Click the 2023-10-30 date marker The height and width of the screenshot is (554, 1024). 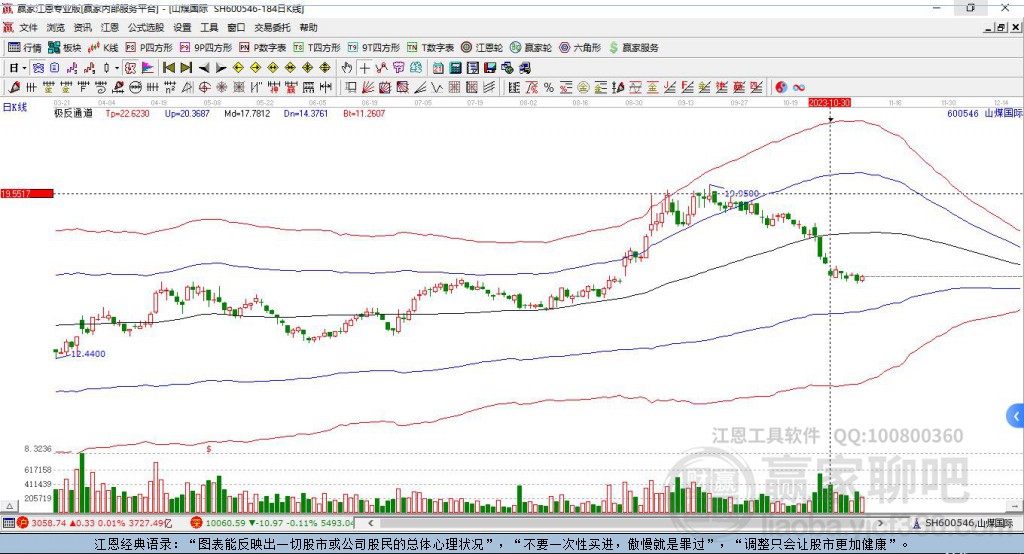[829, 103]
